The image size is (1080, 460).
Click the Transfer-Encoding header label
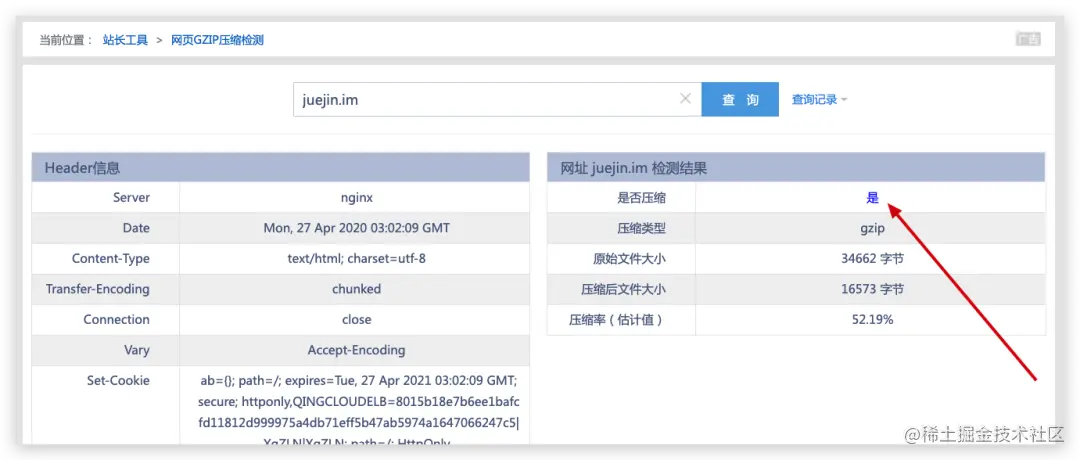point(98,289)
